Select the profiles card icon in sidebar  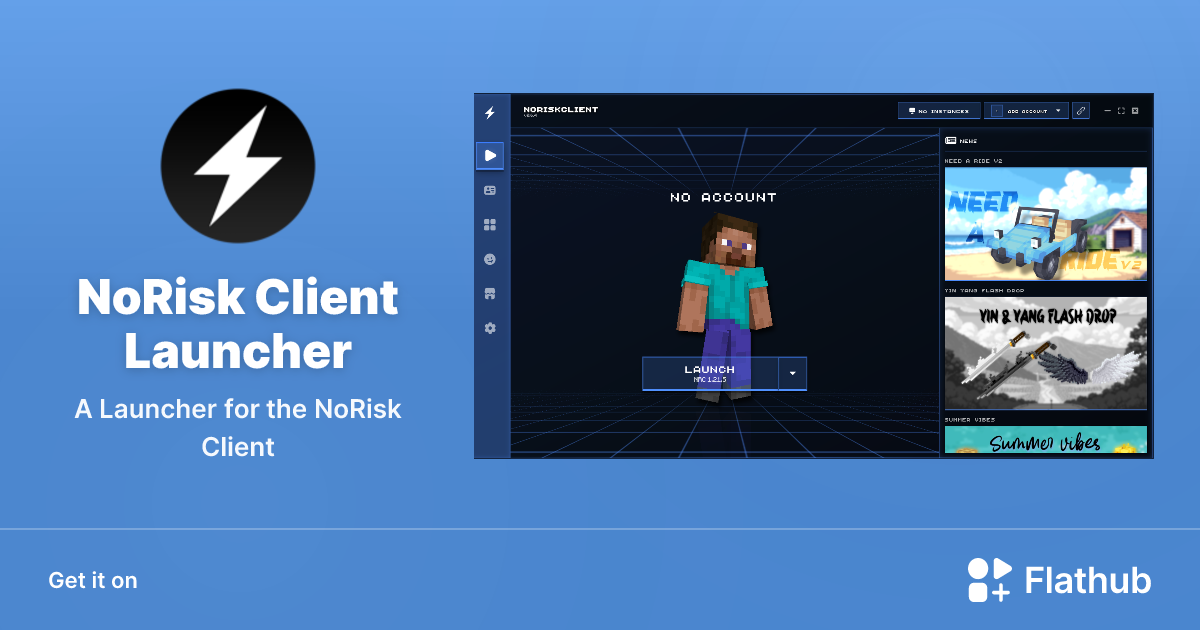[x=490, y=189]
